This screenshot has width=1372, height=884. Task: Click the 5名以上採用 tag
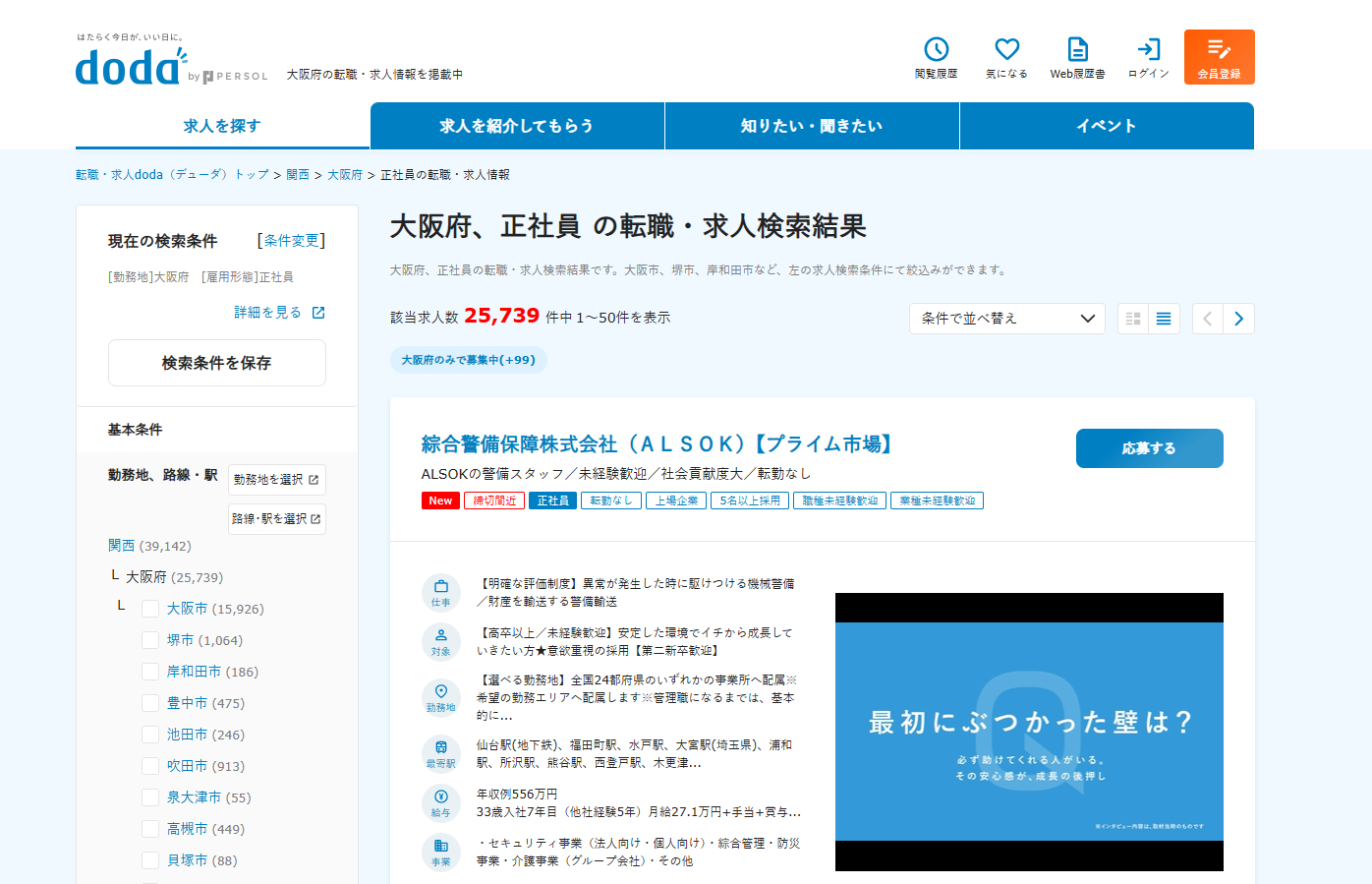pyautogui.click(x=750, y=501)
